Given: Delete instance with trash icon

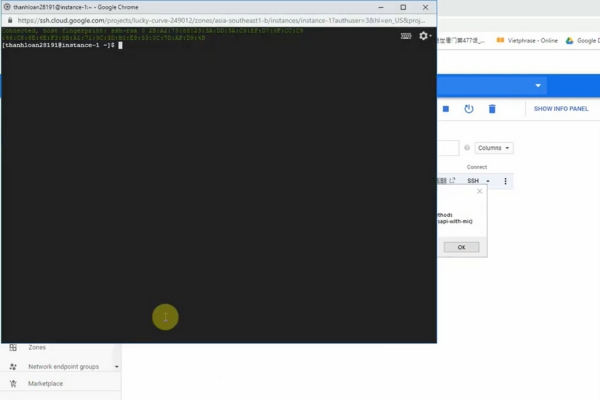Looking at the screenshot, I should click(x=492, y=109).
